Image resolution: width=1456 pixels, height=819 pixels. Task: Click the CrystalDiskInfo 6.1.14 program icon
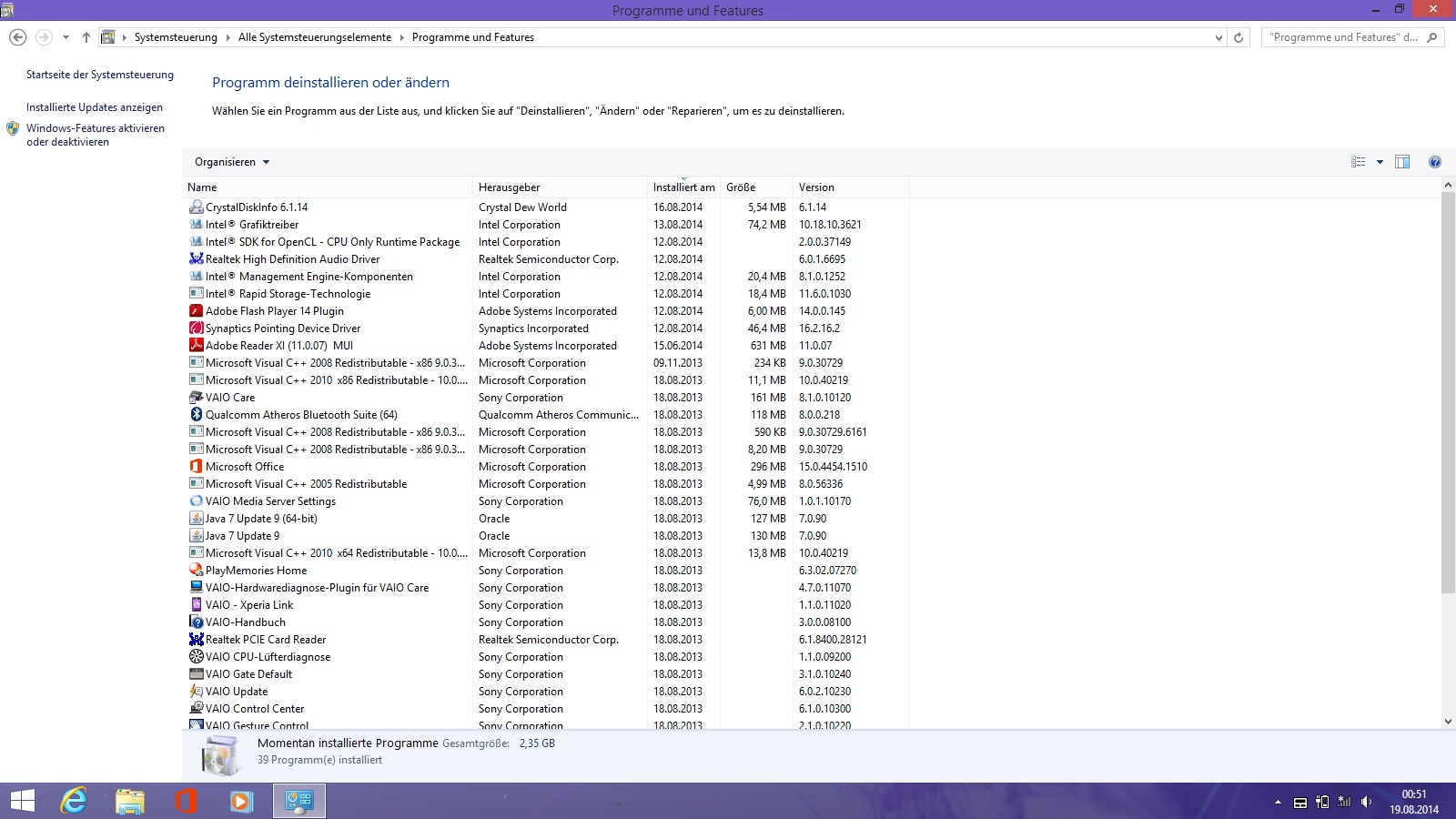pyautogui.click(x=196, y=207)
